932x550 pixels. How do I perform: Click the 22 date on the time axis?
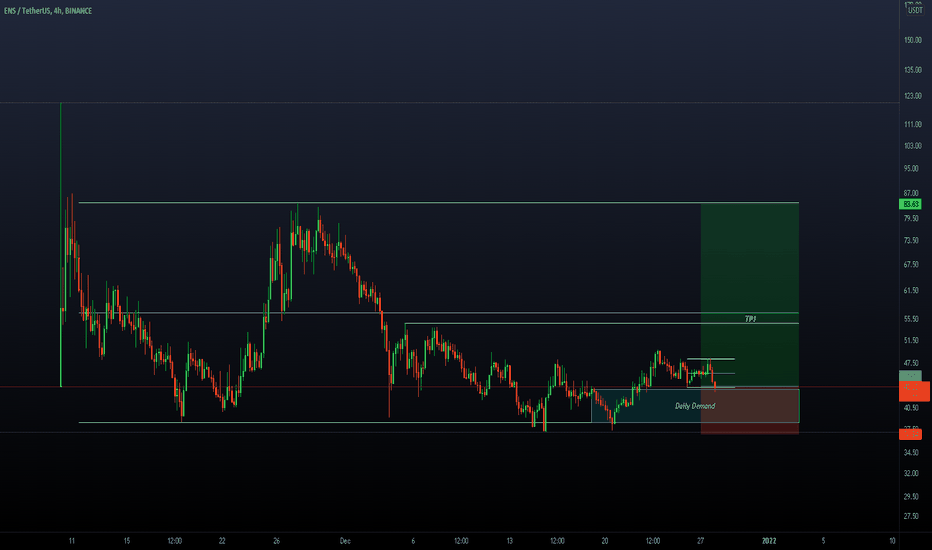tap(222, 541)
